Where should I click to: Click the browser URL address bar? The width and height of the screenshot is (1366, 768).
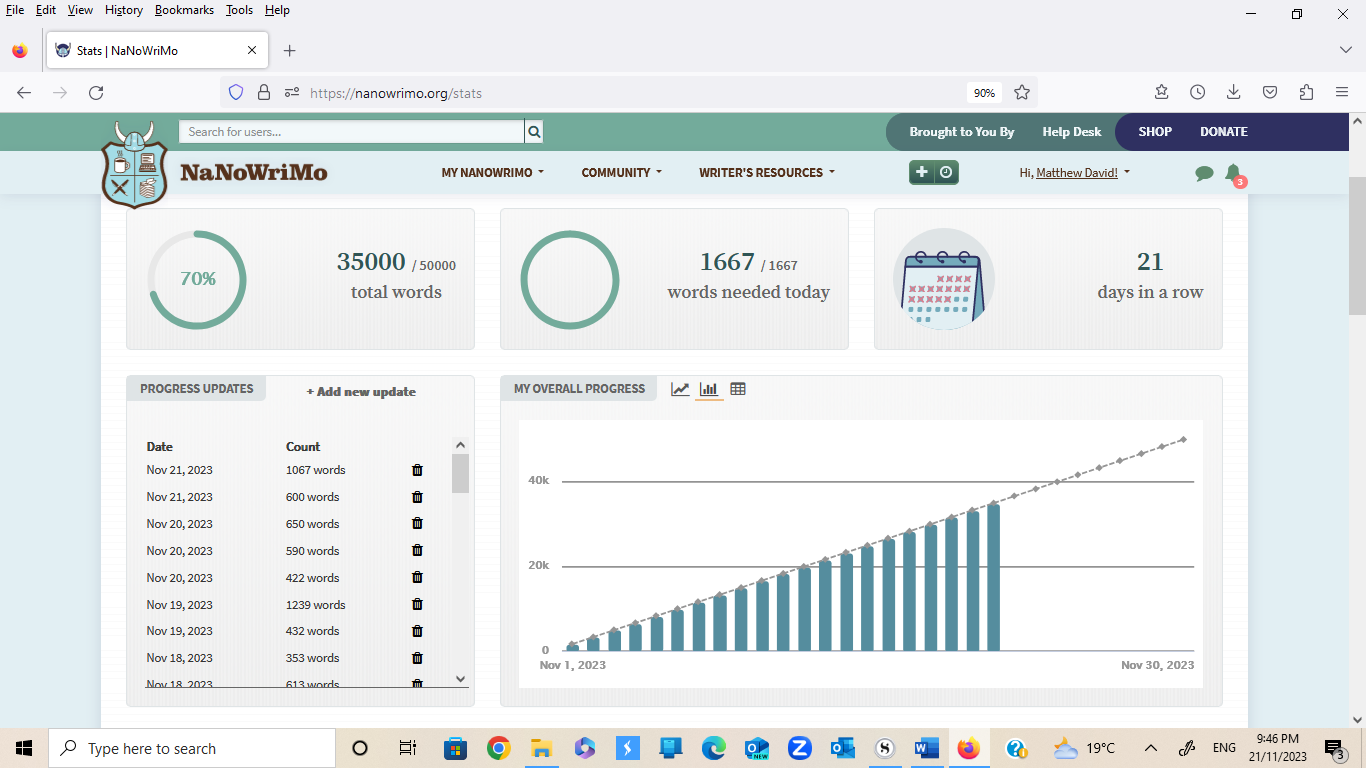pyautogui.click(x=630, y=92)
